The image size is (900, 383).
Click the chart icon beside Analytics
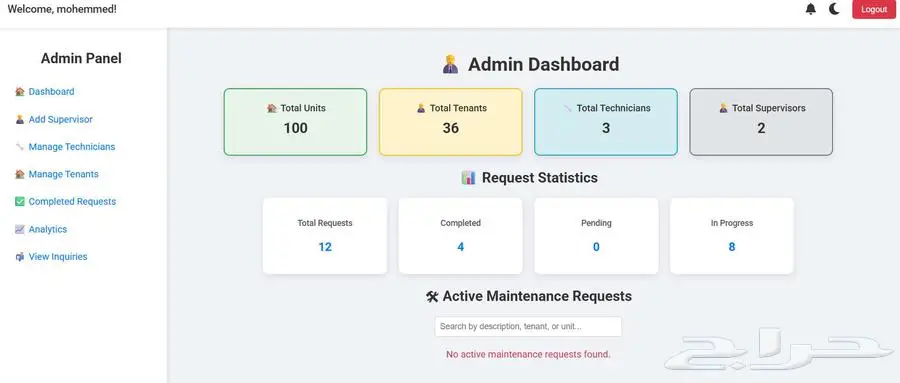(20, 229)
